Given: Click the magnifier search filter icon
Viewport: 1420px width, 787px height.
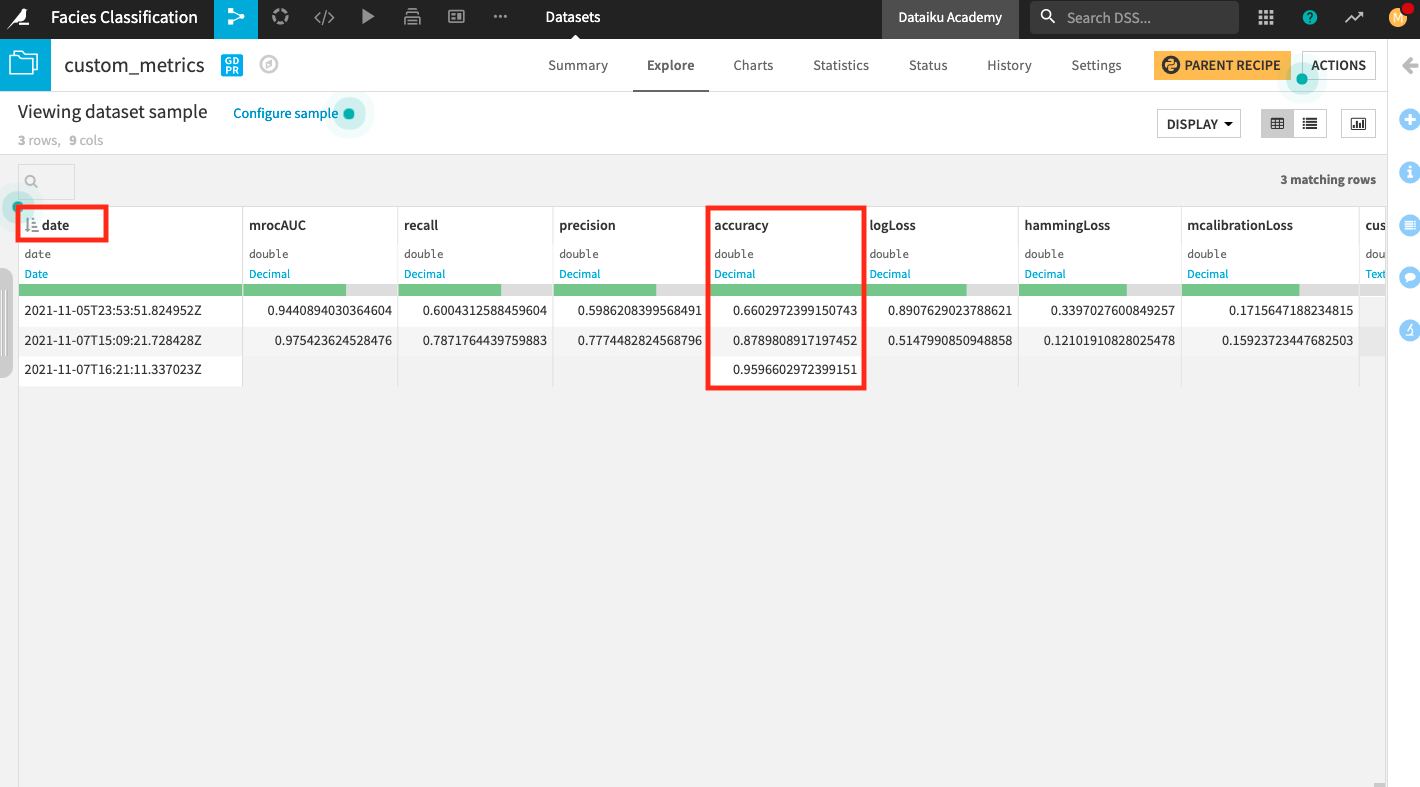Looking at the screenshot, I should pos(31,181).
